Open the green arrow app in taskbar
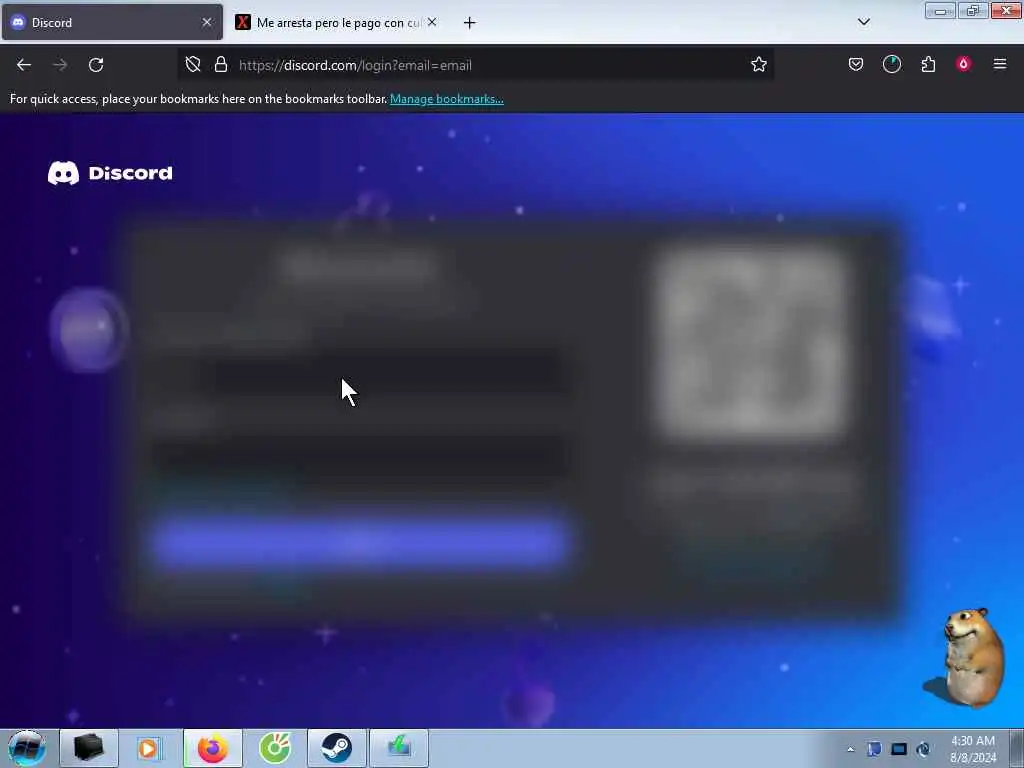This screenshot has height=768, width=1024. coord(399,748)
